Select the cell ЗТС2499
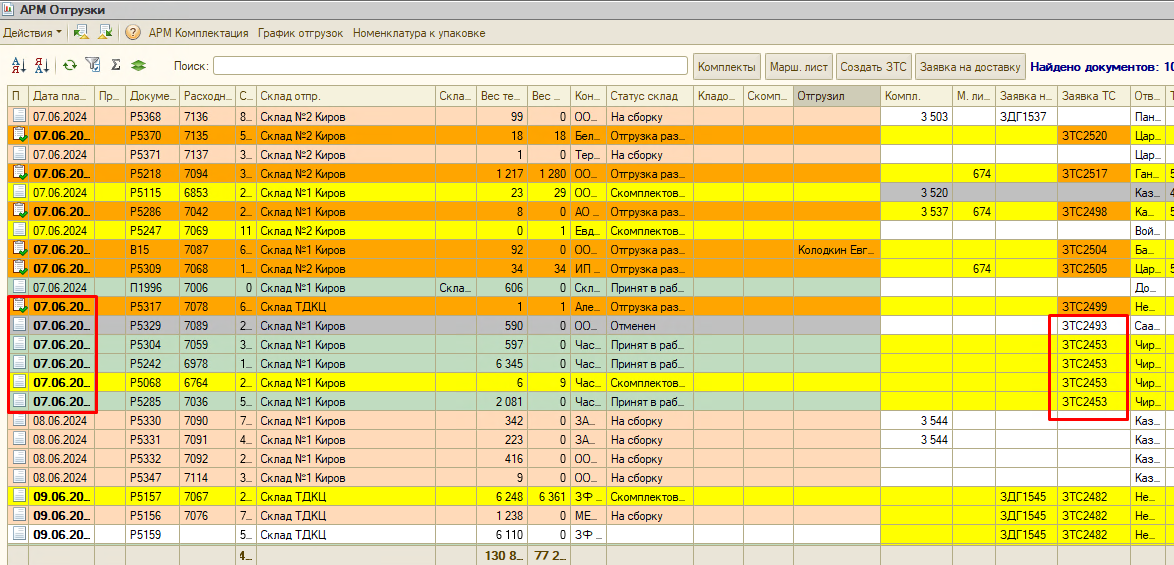 1095,306
